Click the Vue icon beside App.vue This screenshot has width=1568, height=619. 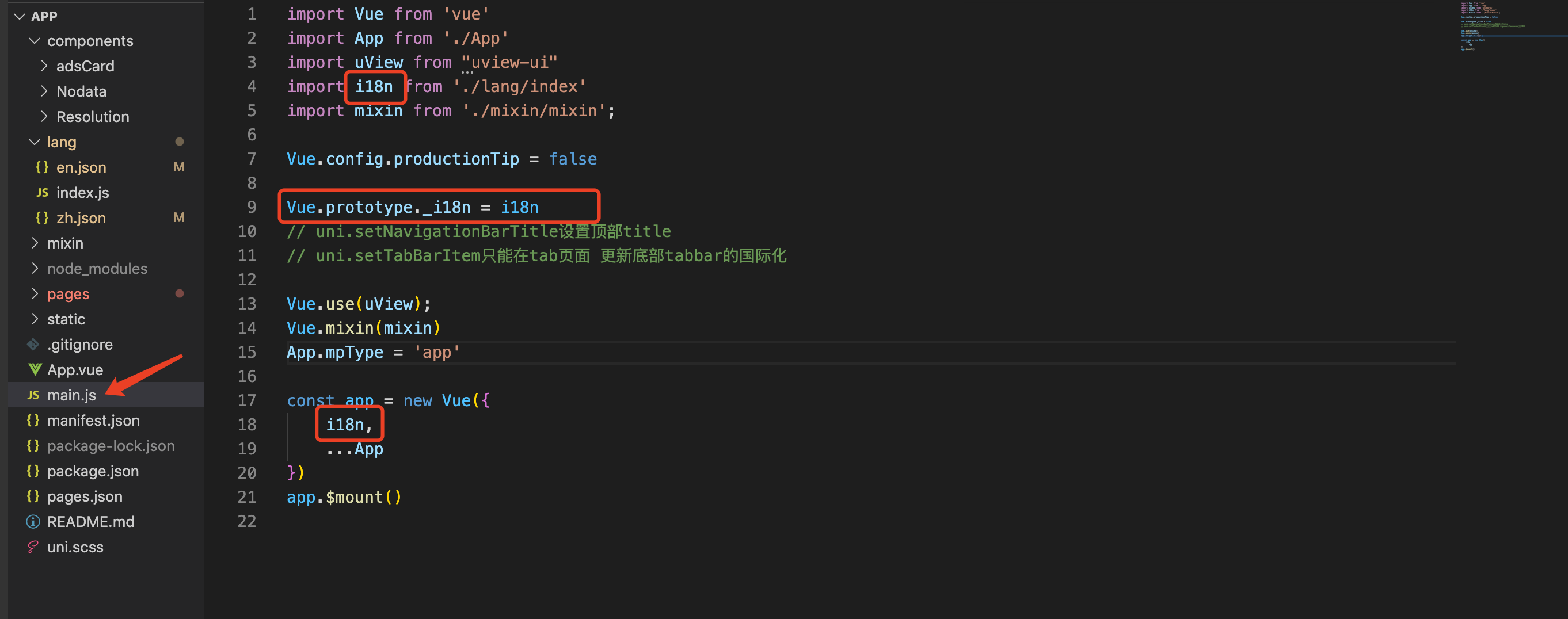click(x=35, y=369)
